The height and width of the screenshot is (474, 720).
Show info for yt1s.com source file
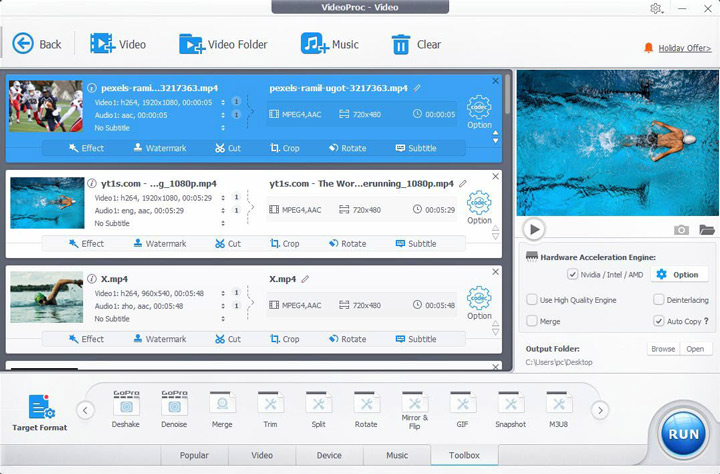tap(92, 183)
